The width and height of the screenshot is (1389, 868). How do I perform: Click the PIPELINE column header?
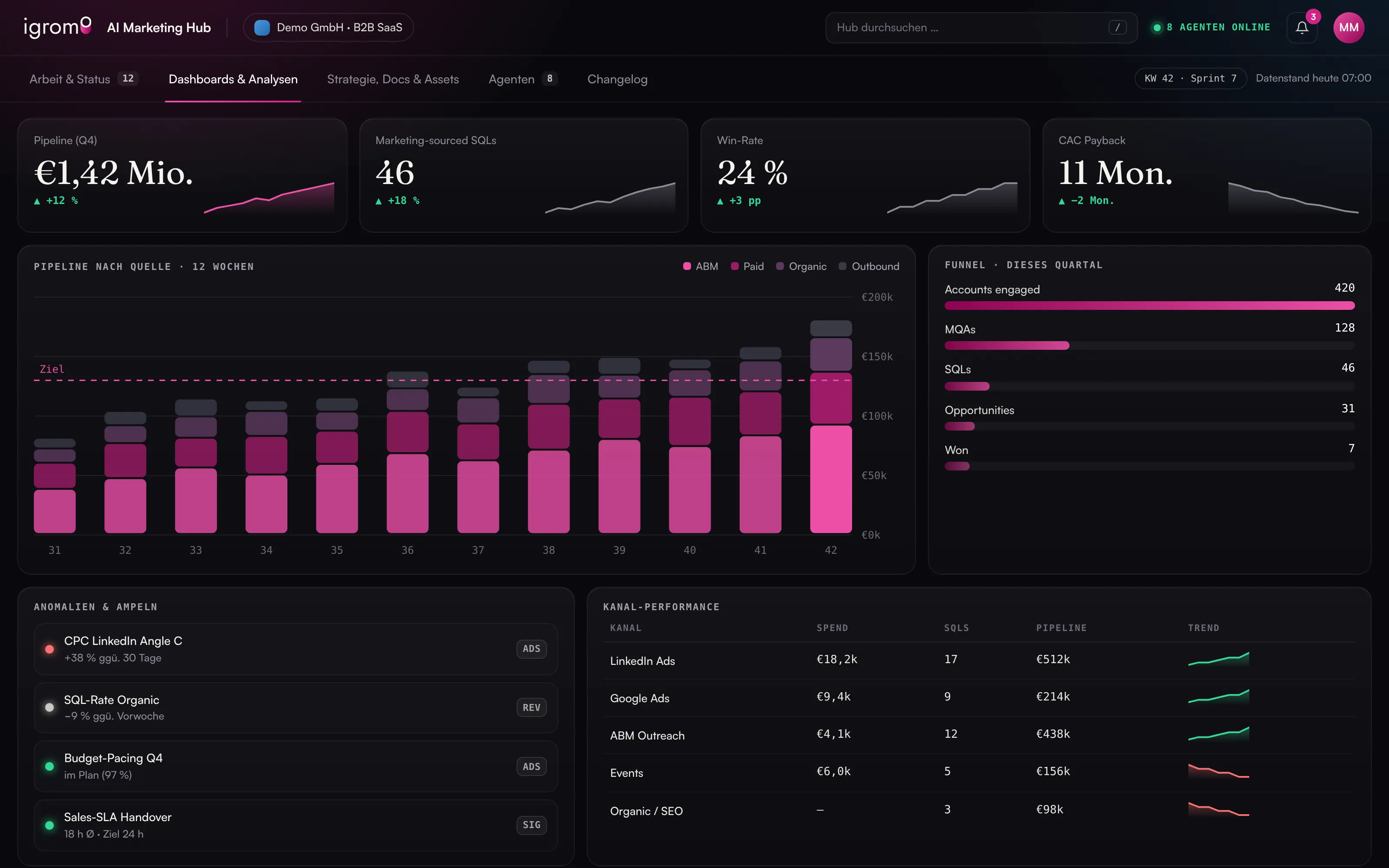pos(1061,628)
